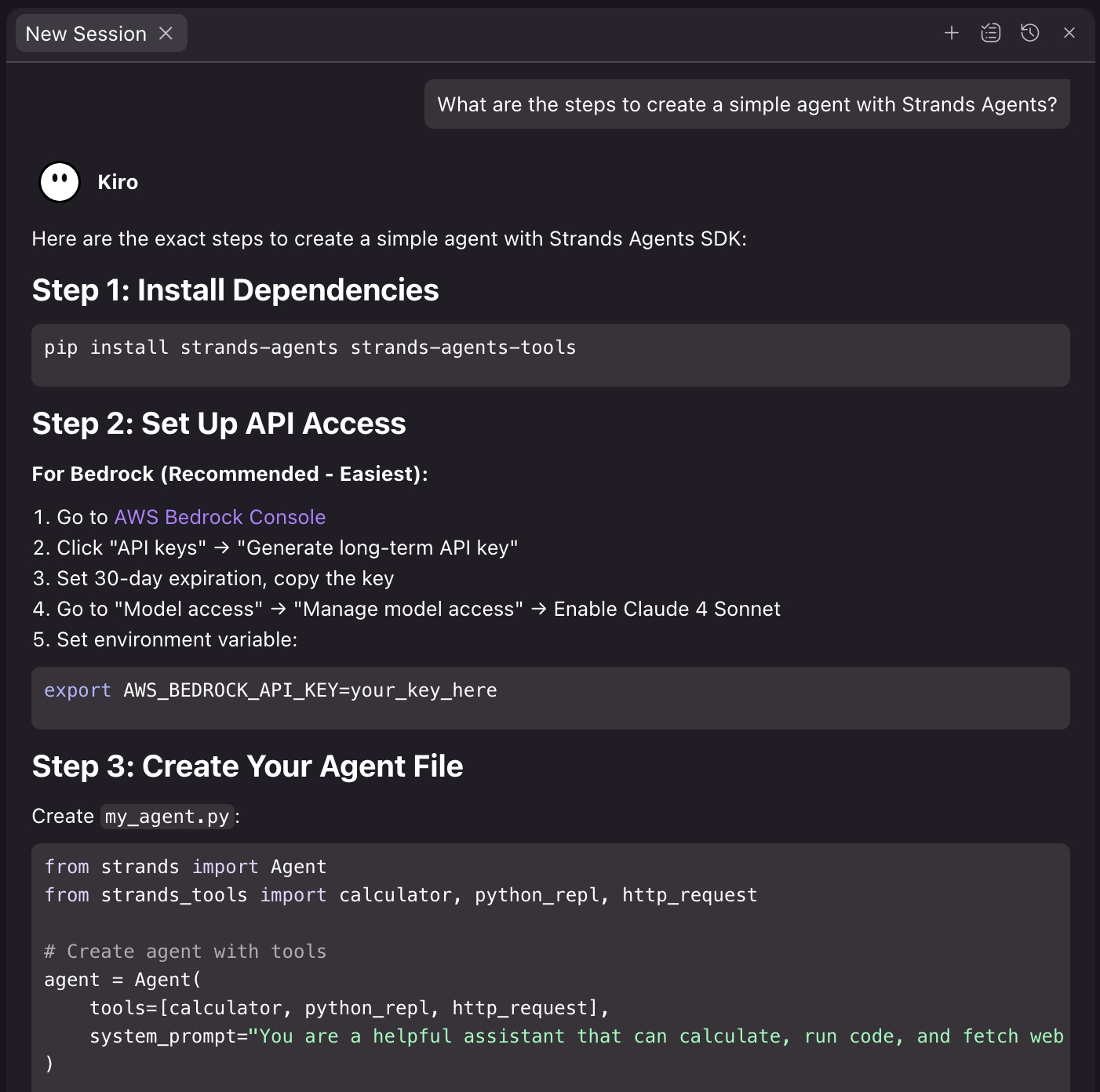Click the system_prompt string code line

[x=577, y=1036]
